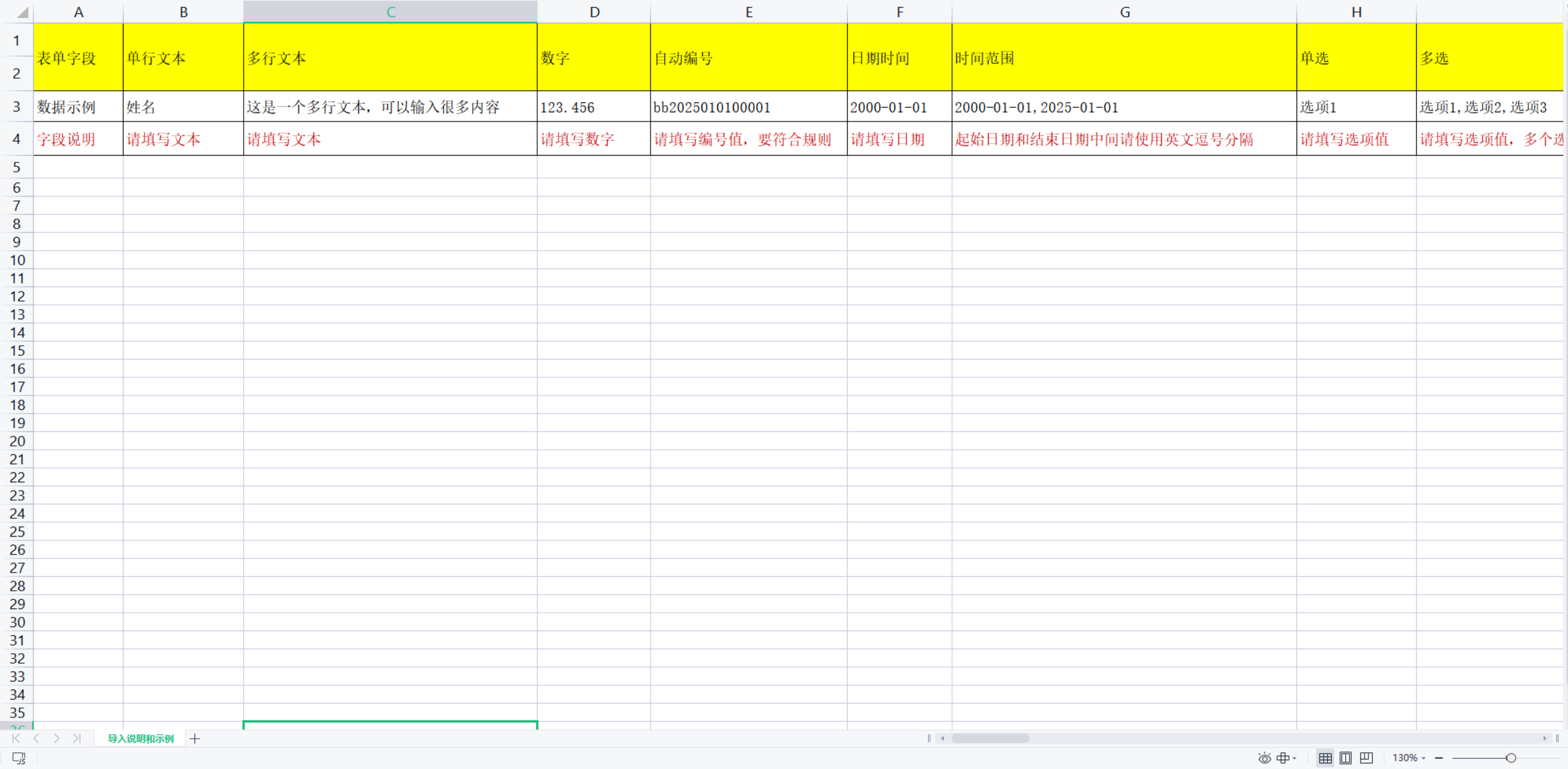Screen dimensions: 1568x769
Task: Click the add new sheet plus button
Action: (x=195, y=739)
